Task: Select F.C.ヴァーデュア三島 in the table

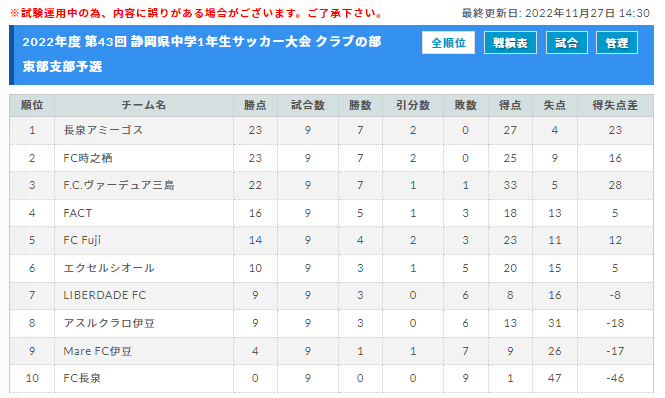Action: (119, 185)
